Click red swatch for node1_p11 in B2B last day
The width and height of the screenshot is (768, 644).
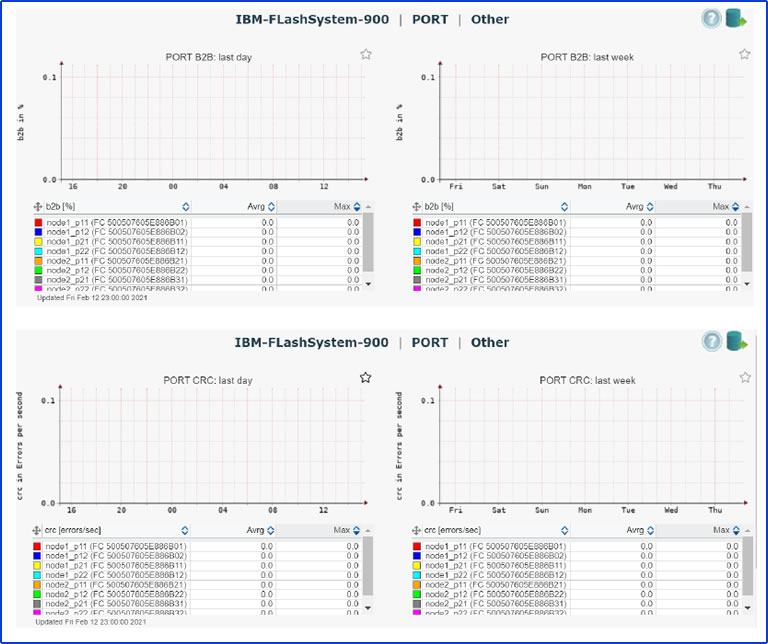38,222
